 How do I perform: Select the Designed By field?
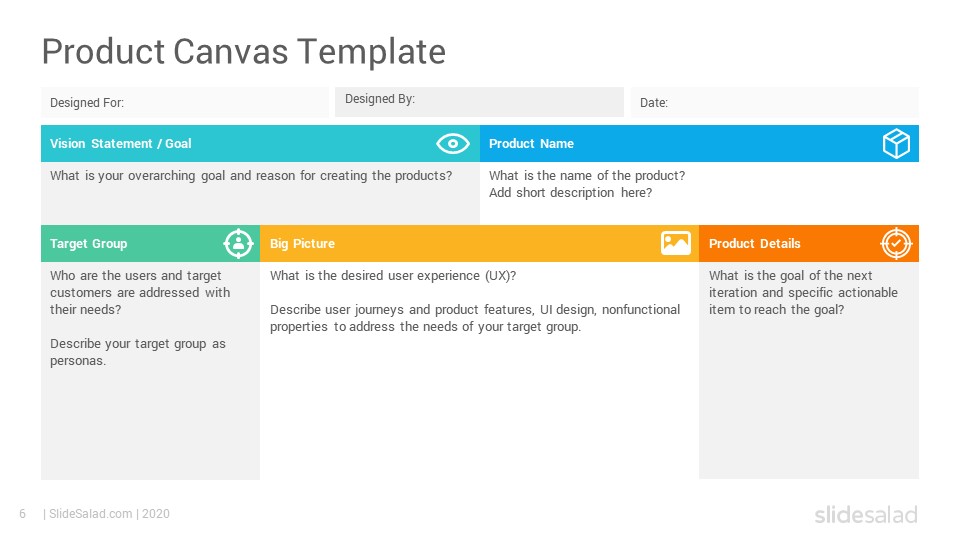tap(479, 102)
